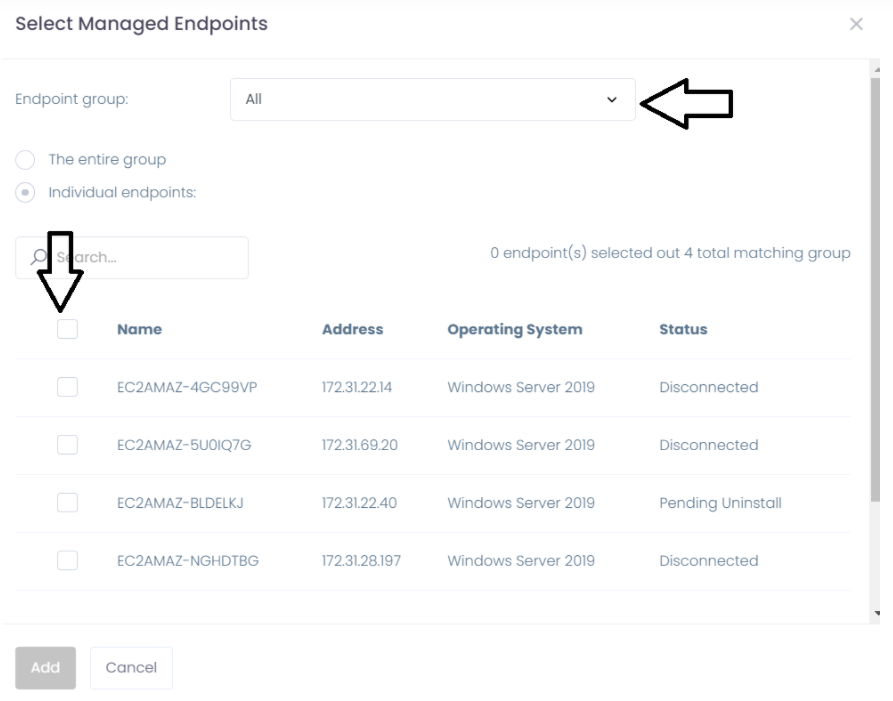Focus the endpoint Search field
Image resolution: width=893 pixels, height=701 pixels.
(x=150, y=258)
